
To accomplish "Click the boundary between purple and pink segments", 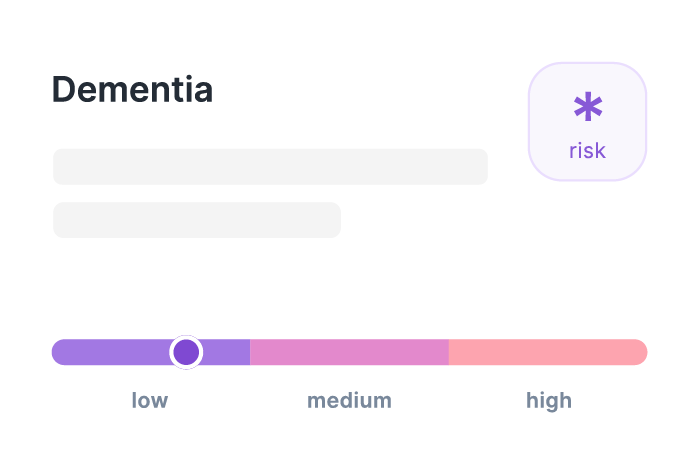I will 250,352.
